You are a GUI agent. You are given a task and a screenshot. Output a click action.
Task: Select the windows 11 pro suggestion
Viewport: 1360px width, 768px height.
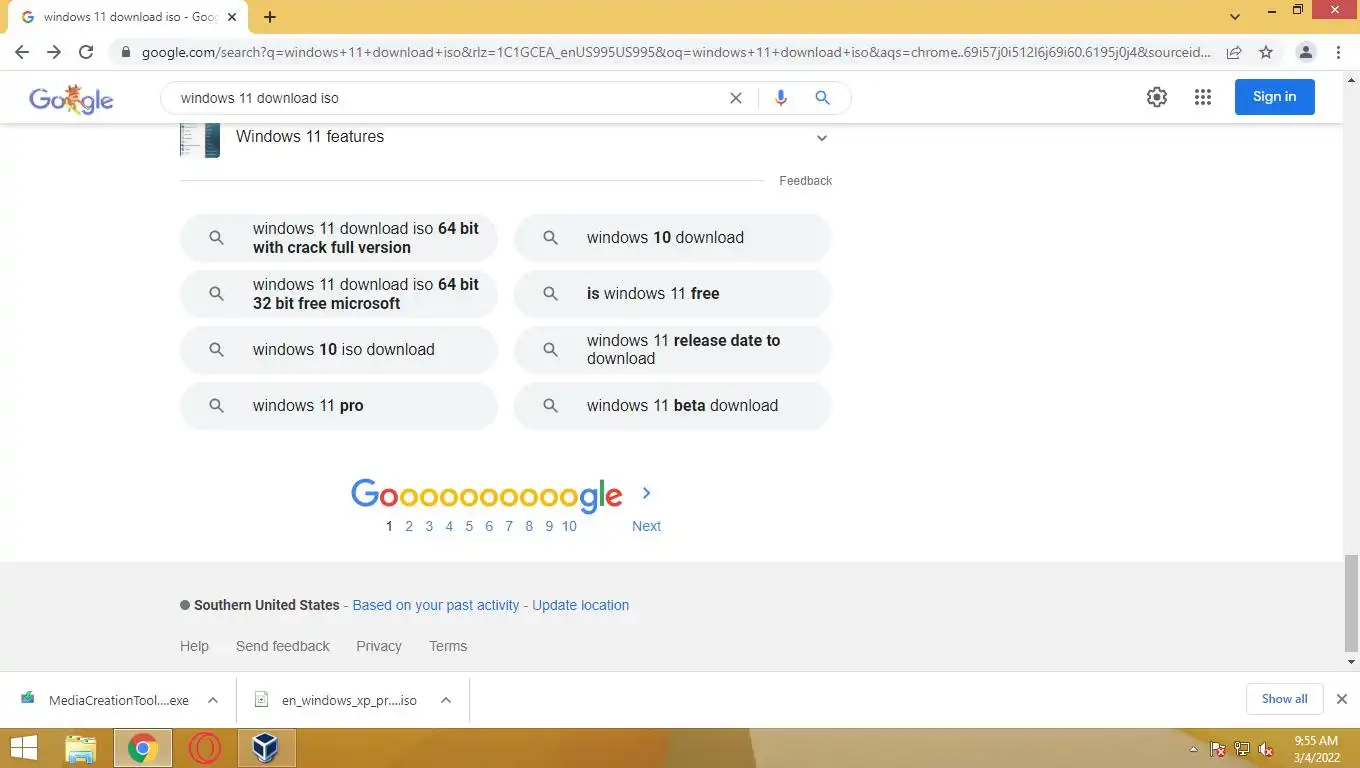[x=339, y=406]
